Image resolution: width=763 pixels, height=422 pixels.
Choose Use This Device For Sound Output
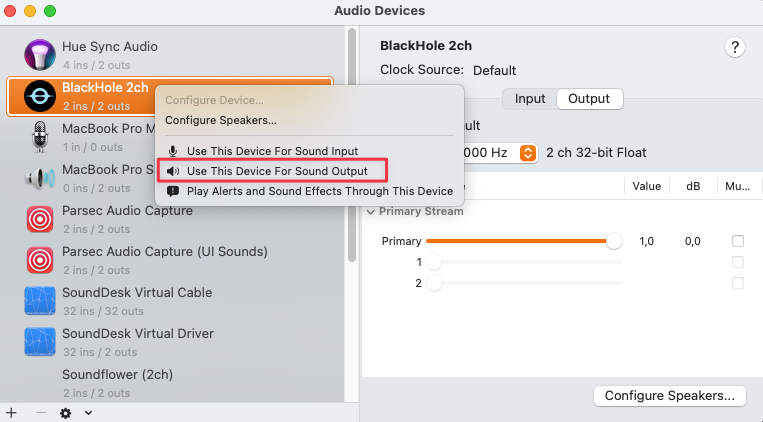click(277, 171)
